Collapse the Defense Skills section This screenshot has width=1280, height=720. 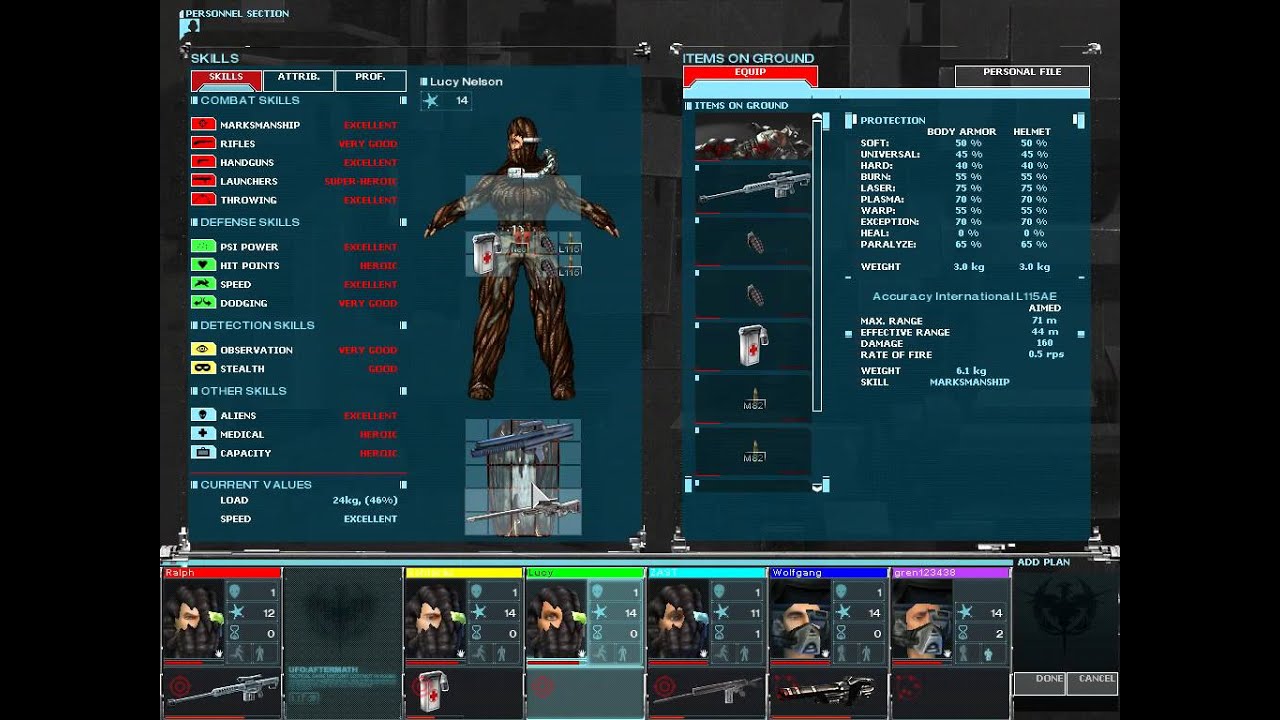click(x=403, y=222)
